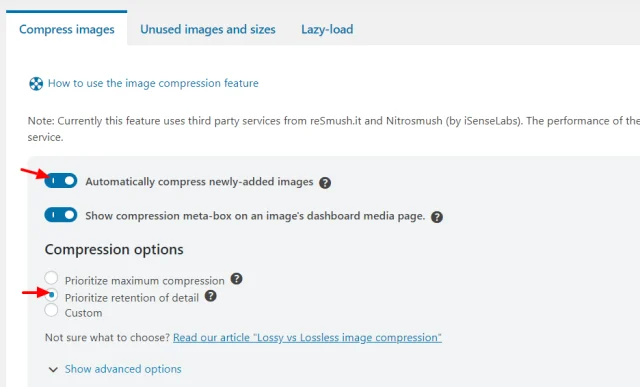Click the Show advanced options text
Viewport: 640px width, 387px height.
(123, 369)
